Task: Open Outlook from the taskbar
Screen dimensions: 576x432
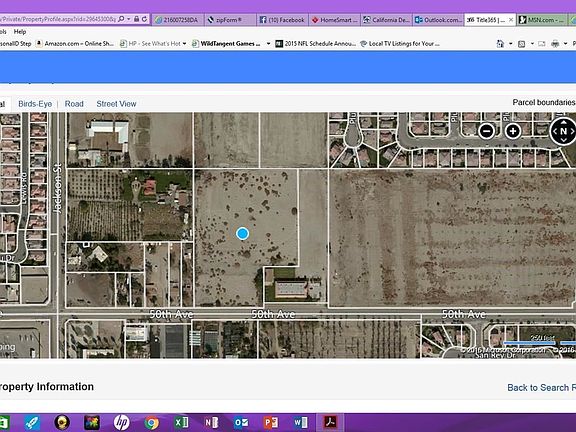Action: (241, 422)
